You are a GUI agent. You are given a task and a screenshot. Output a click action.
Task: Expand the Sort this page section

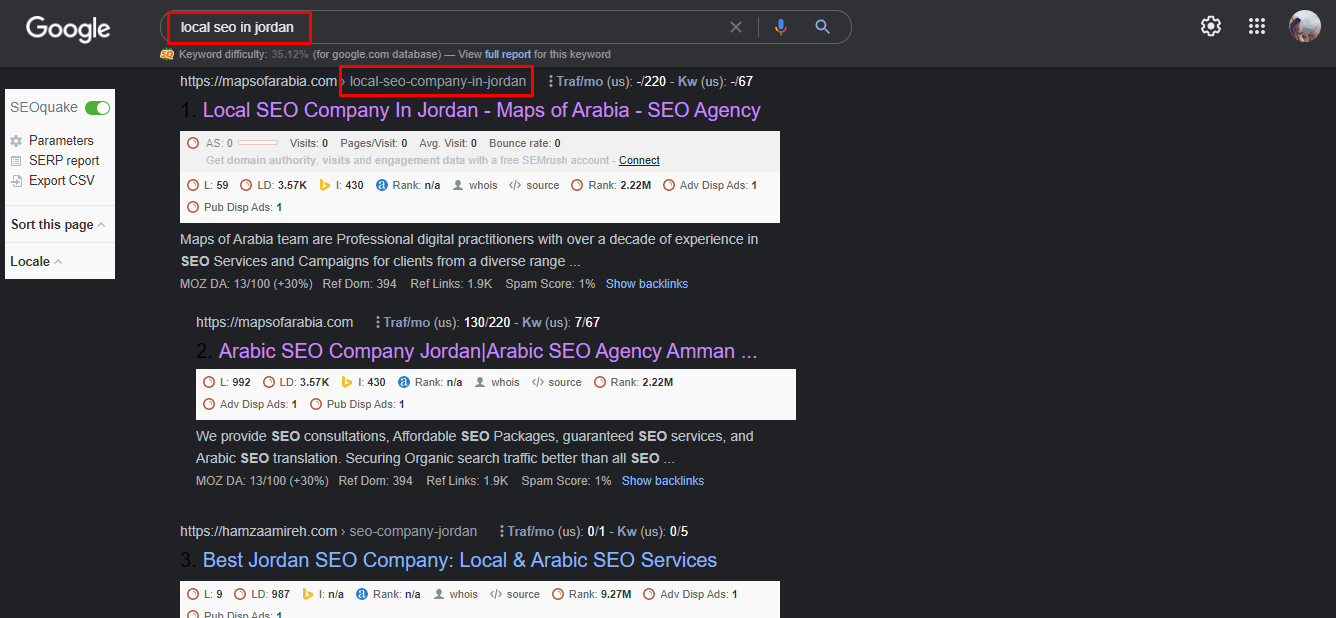click(58, 225)
